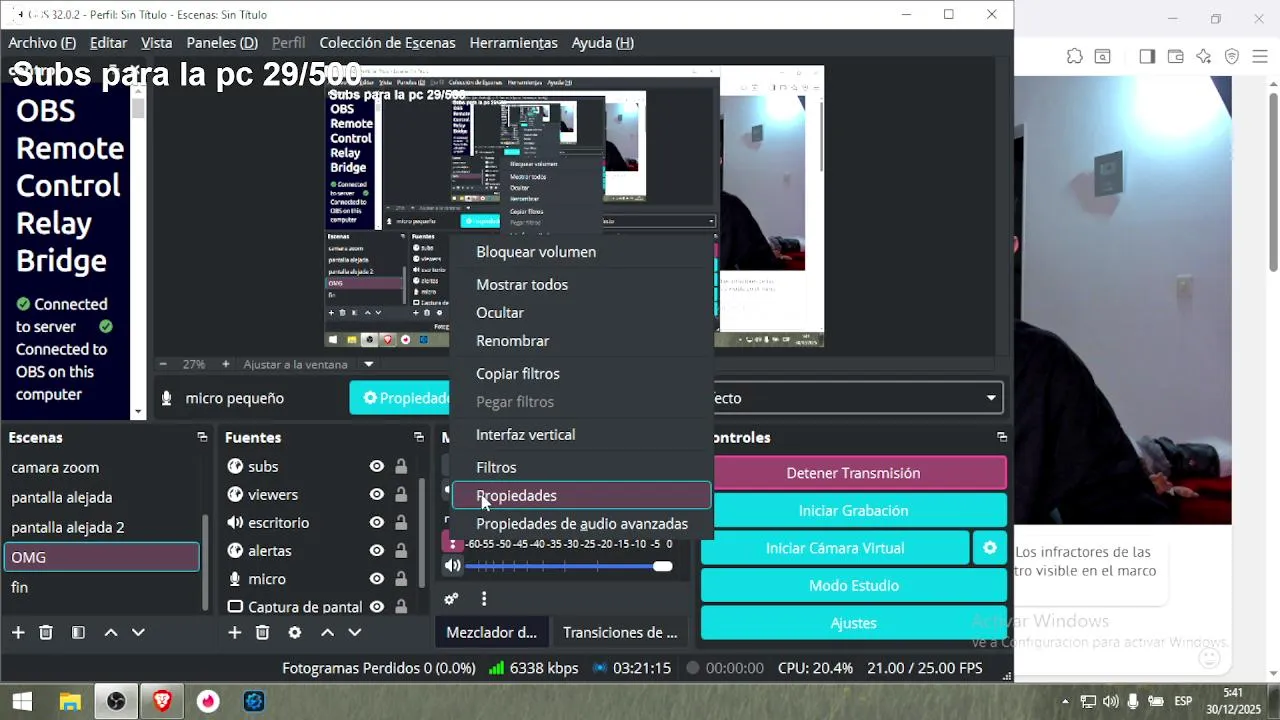
Task: Choose Bloquear volumen in the context menu
Action: 582,252
